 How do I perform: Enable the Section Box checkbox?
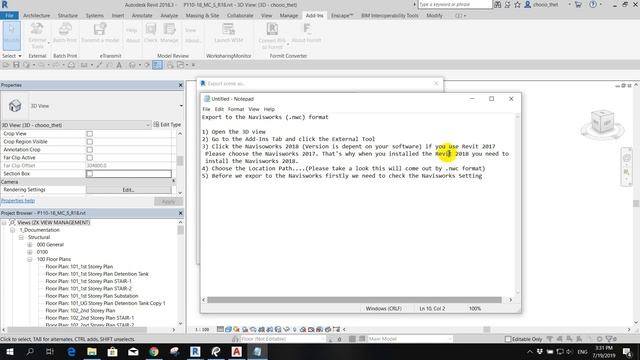89,174
